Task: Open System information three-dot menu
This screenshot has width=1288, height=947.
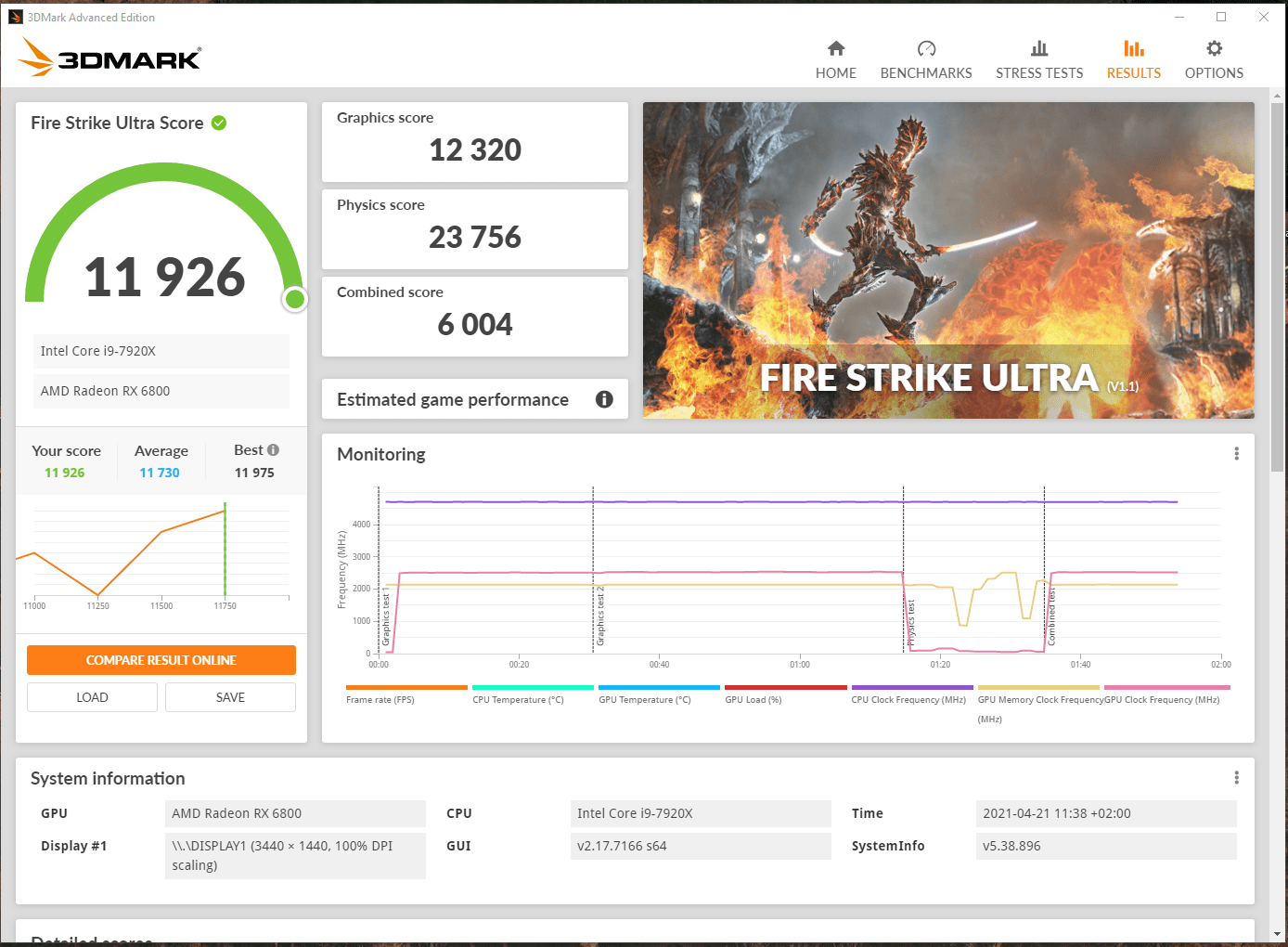Action: coord(1236,778)
